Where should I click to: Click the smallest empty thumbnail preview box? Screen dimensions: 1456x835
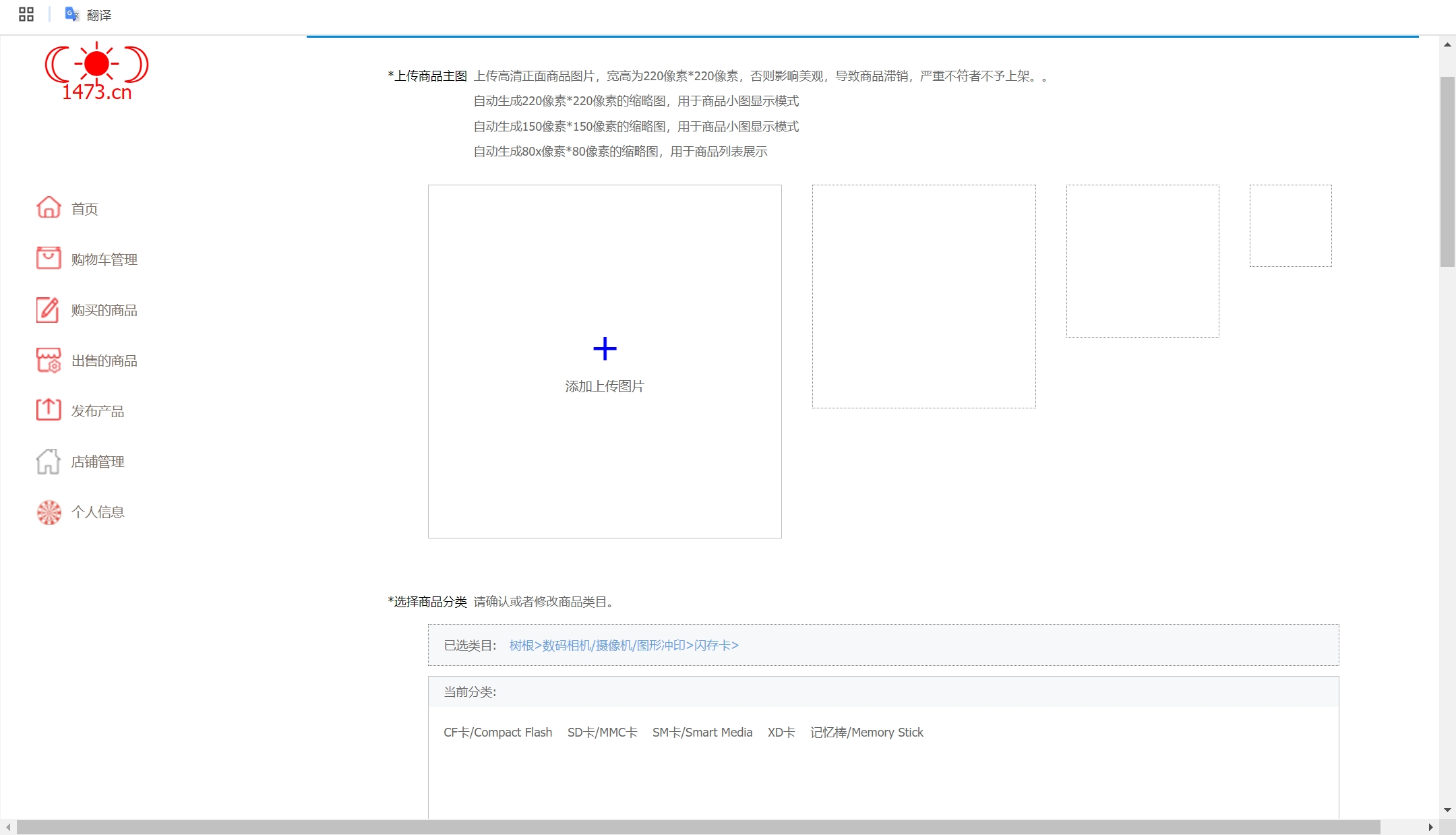click(1291, 226)
